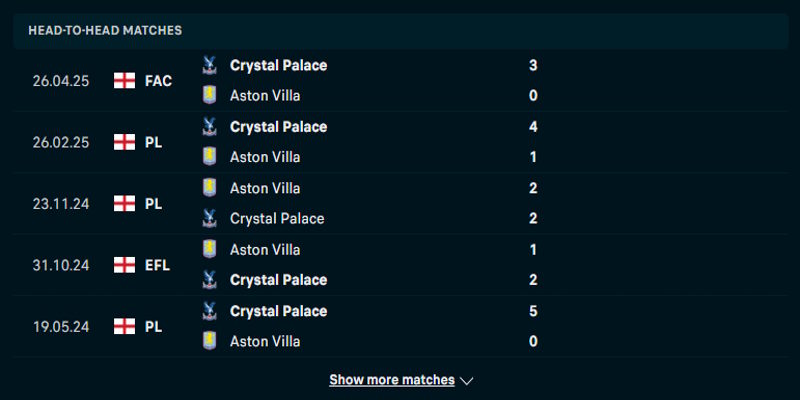Click Crystal Palace crest in 26.04.25 FAC match
This screenshot has height=400, width=800.
[x=209, y=65]
